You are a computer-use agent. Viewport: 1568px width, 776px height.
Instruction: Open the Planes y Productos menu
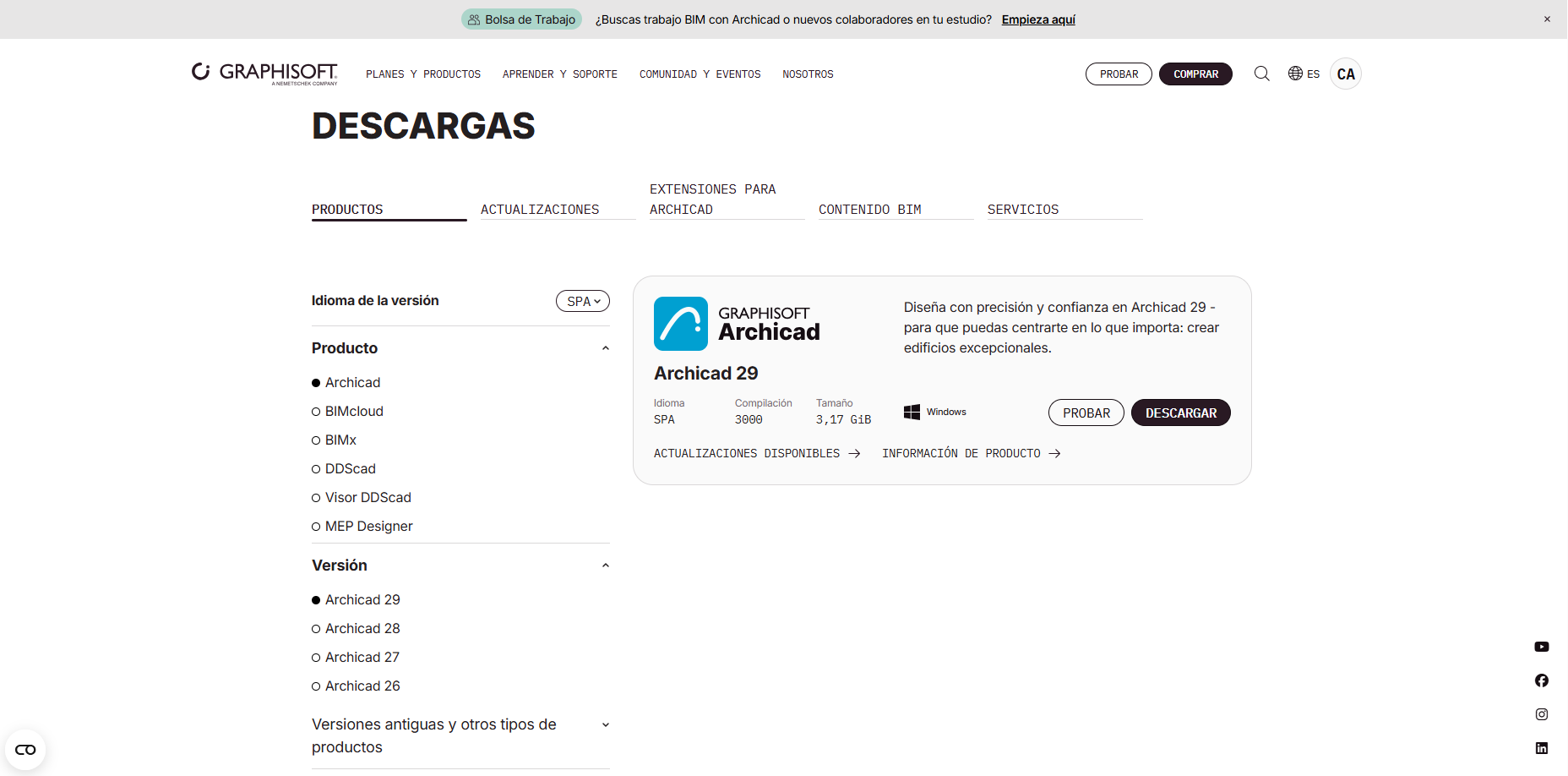pyautogui.click(x=423, y=74)
